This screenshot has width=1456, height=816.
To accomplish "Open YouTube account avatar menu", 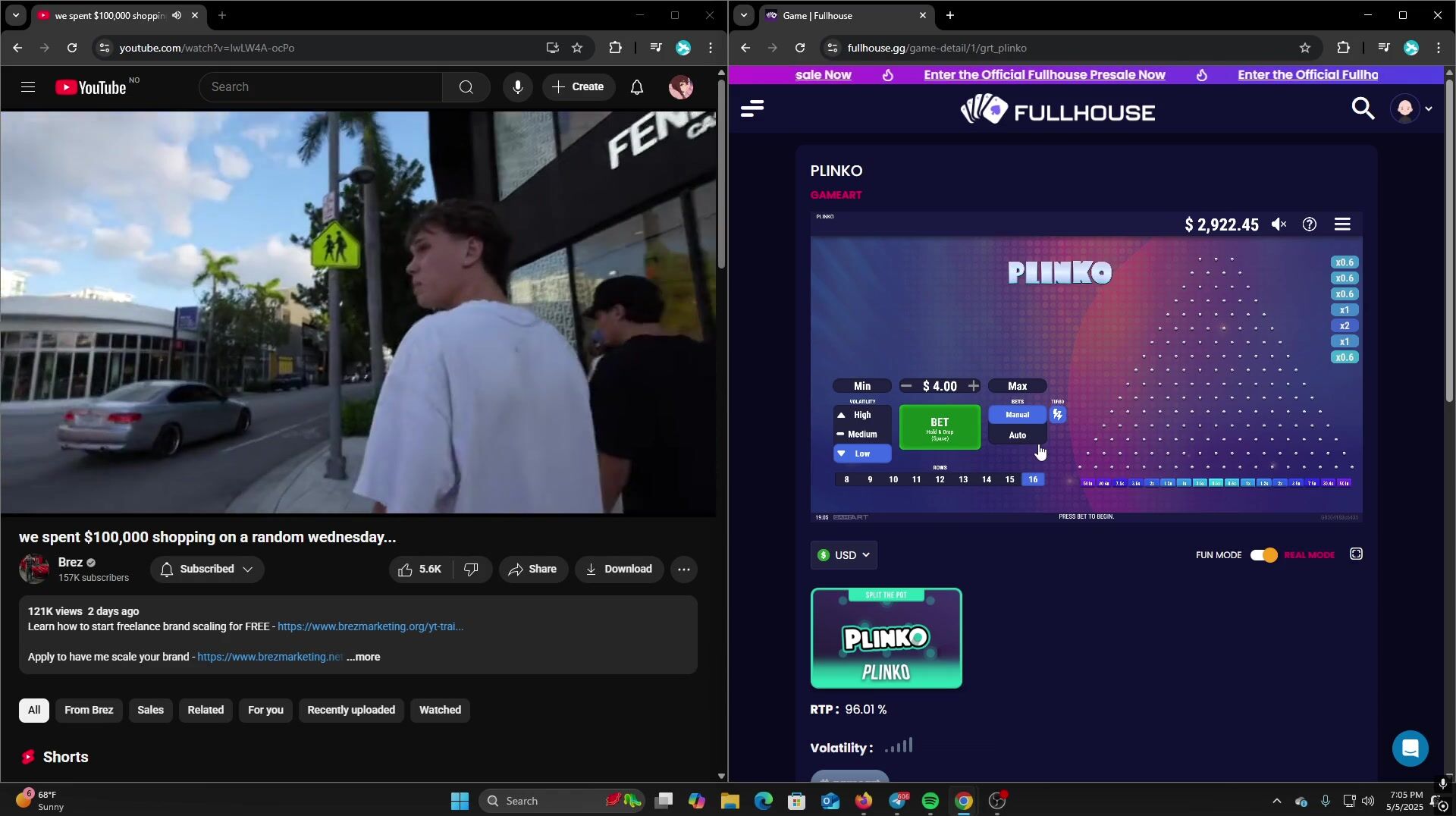I will click(x=681, y=86).
